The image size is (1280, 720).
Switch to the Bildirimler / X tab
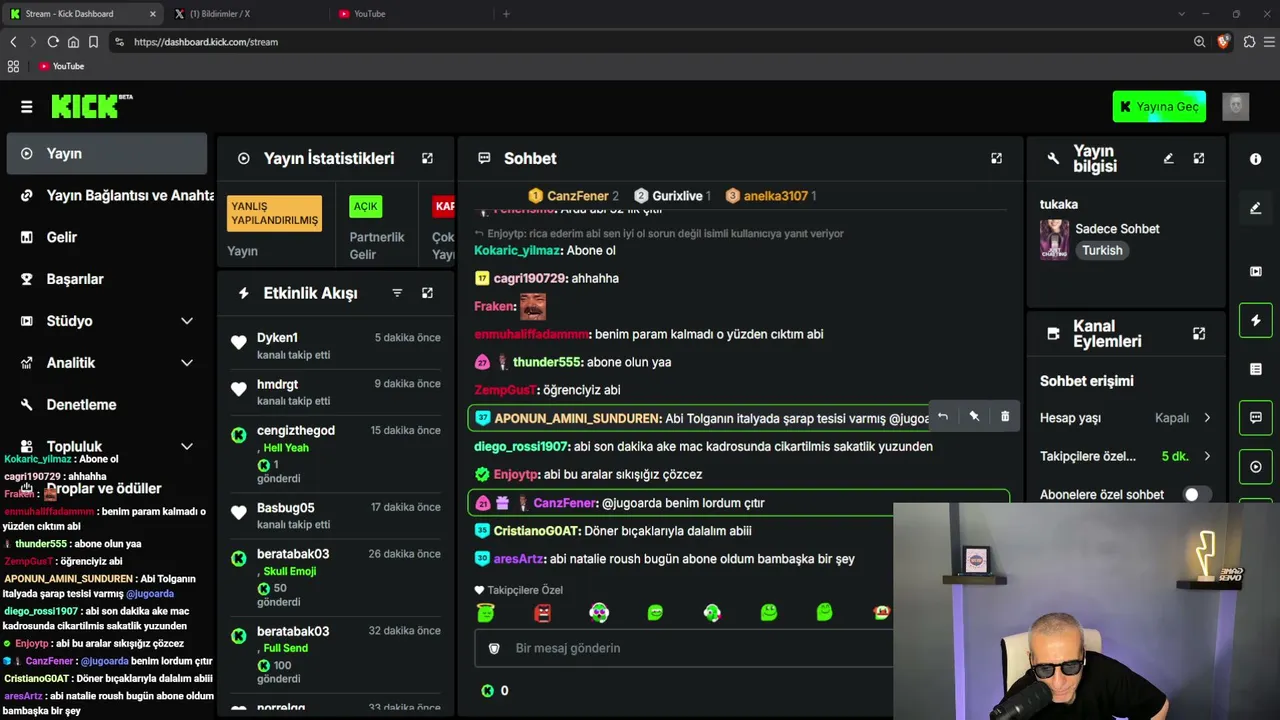(248, 14)
